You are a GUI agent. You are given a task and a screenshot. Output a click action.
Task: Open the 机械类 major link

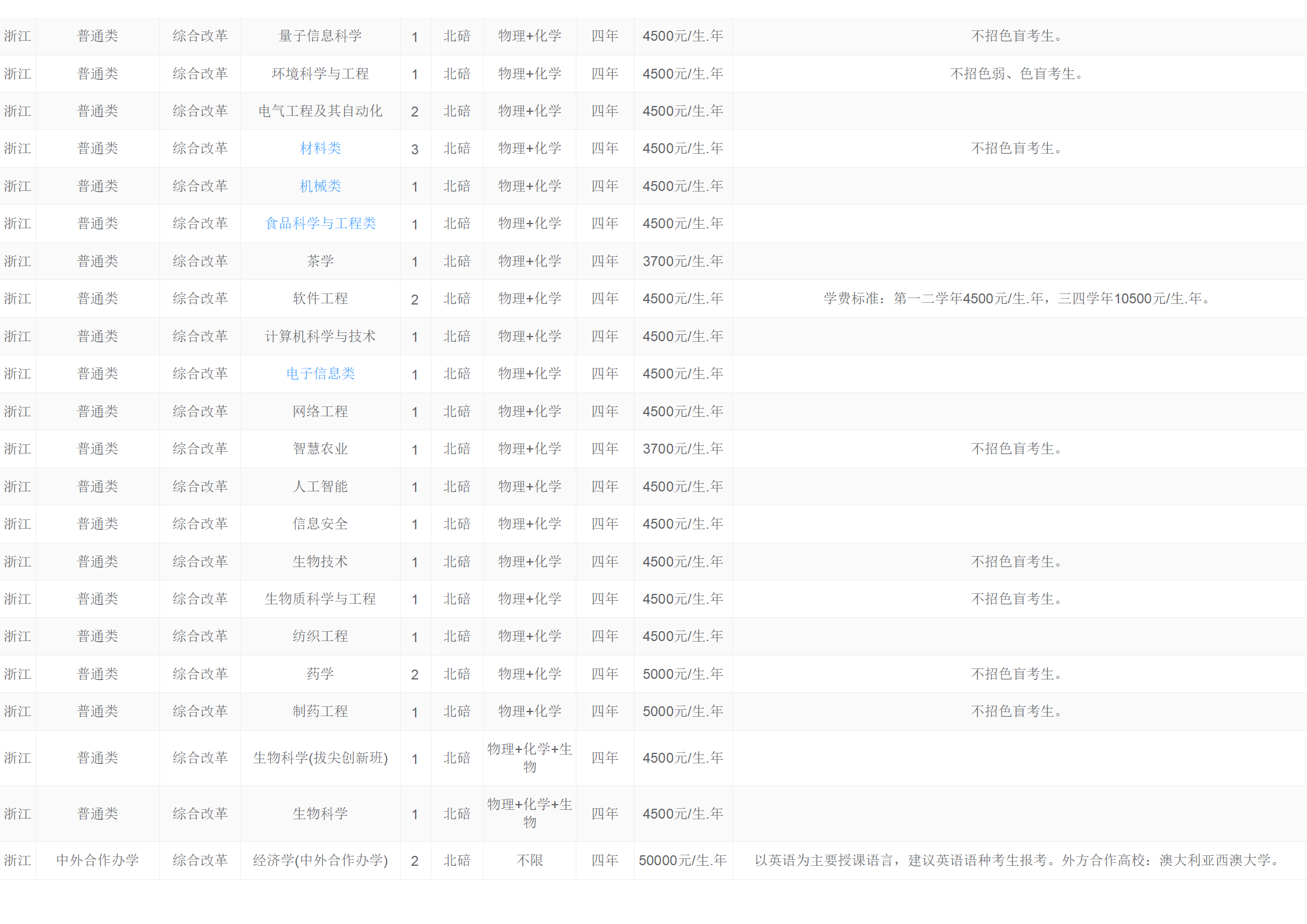320,186
